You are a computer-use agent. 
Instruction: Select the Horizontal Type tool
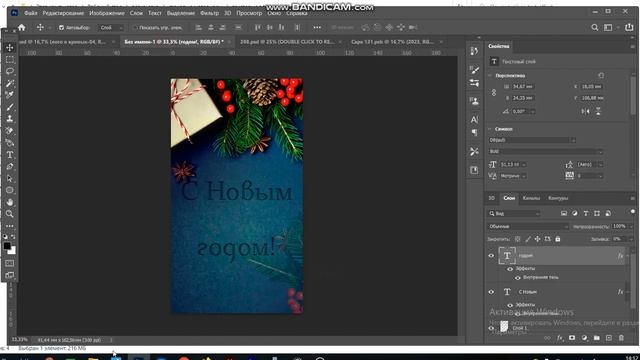[x=10, y=155]
